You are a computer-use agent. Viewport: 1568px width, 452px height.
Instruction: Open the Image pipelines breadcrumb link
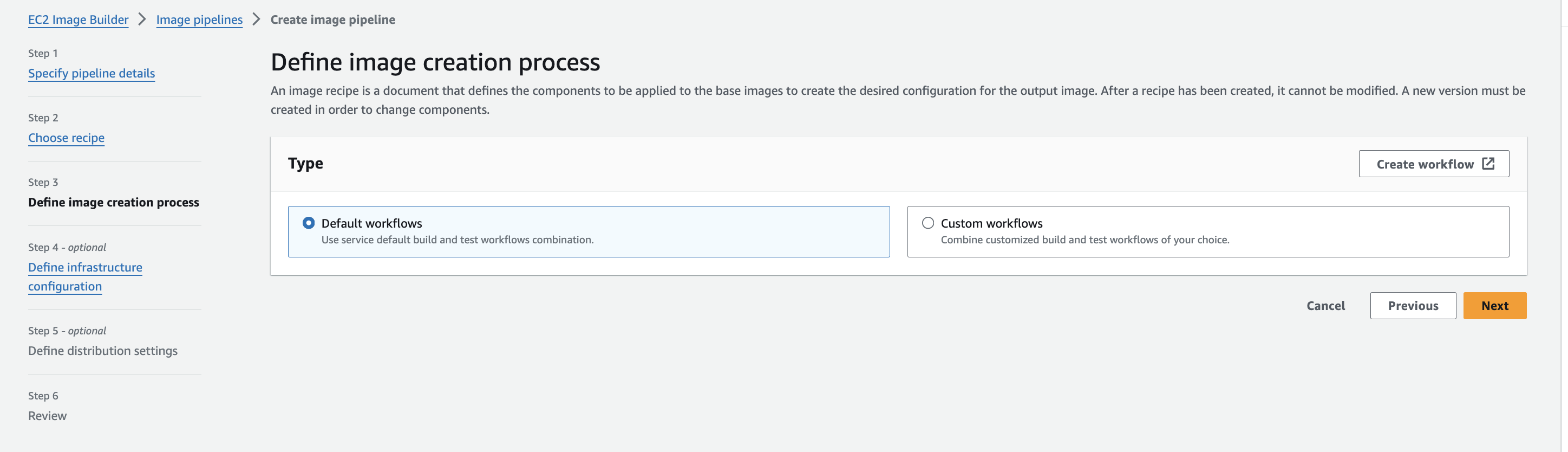[x=199, y=20]
